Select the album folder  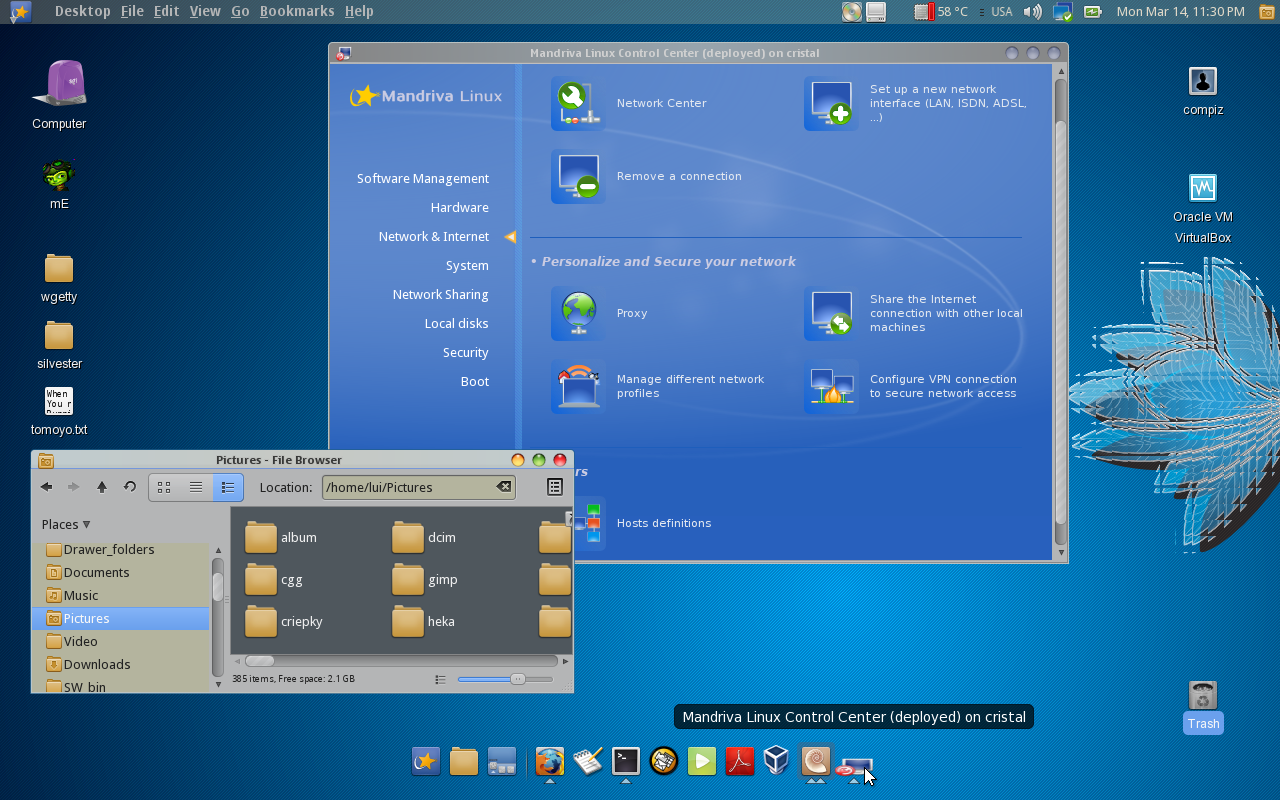pos(281,537)
